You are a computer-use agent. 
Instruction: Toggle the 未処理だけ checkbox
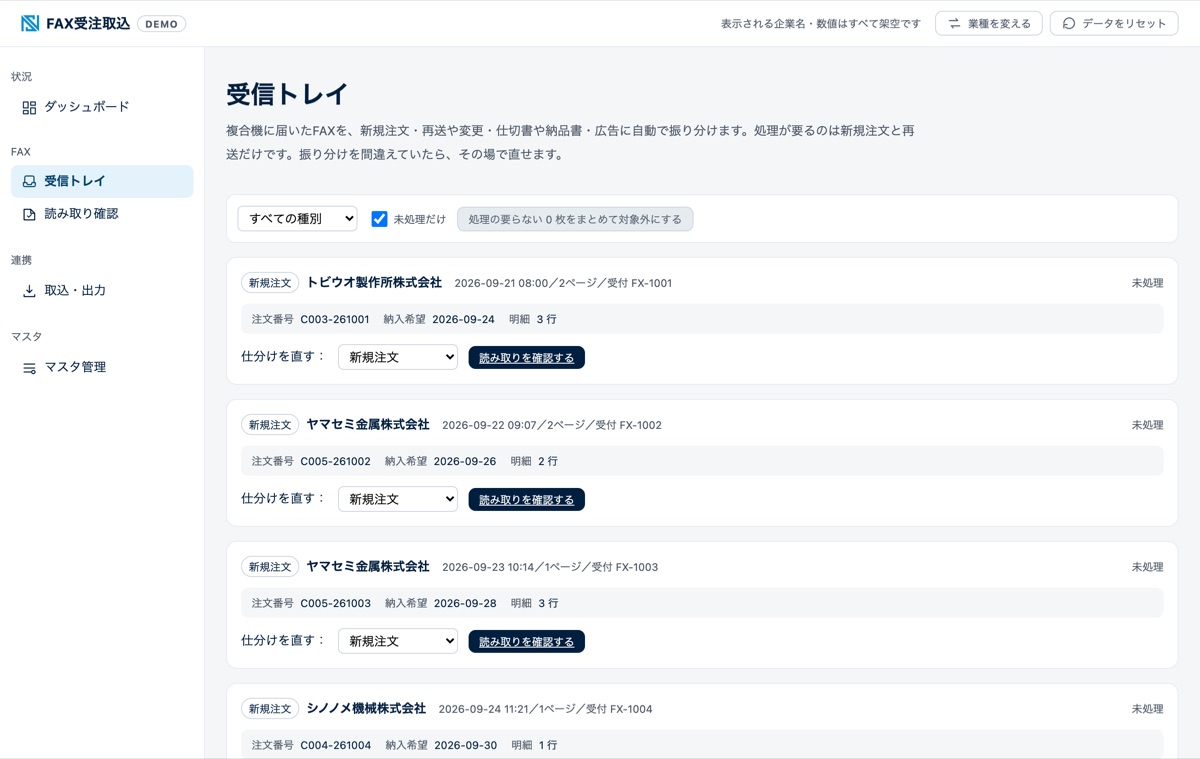(x=379, y=219)
